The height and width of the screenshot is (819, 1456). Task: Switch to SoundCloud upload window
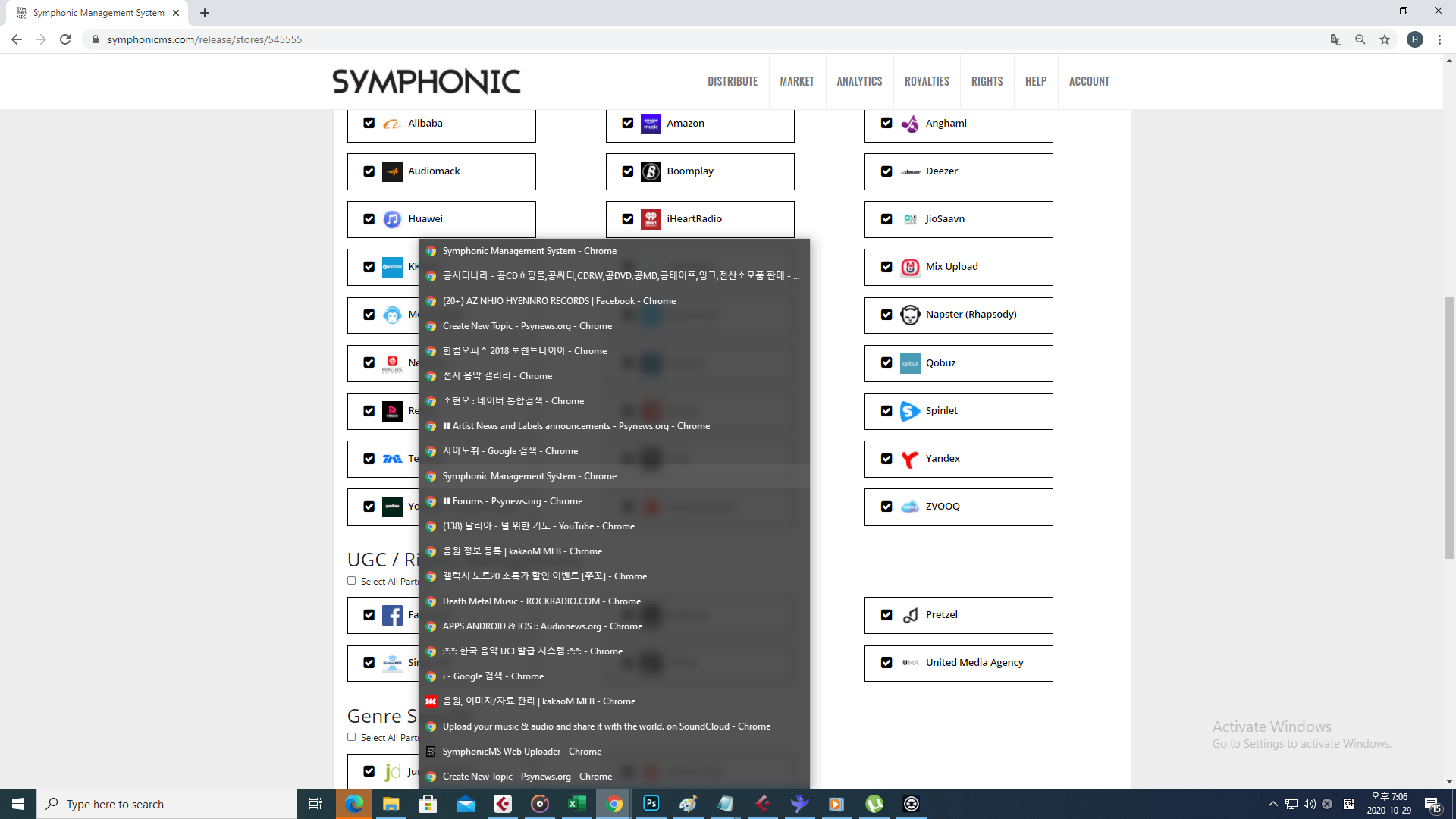(614, 726)
